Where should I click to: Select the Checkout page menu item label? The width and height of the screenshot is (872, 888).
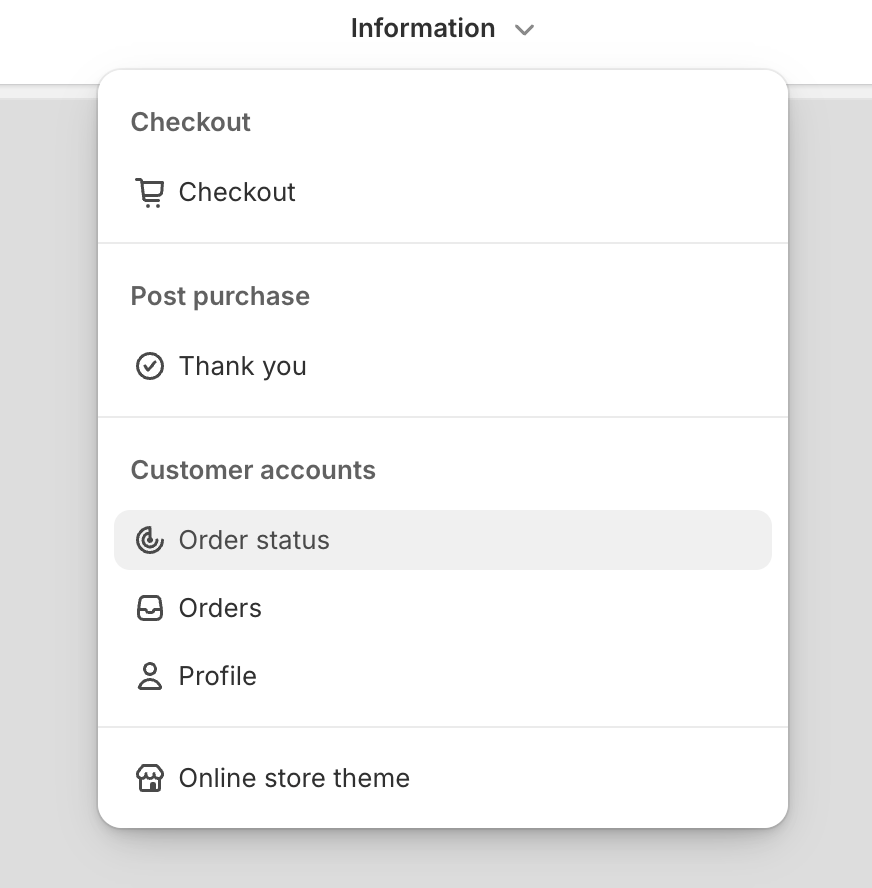[x=237, y=193]
